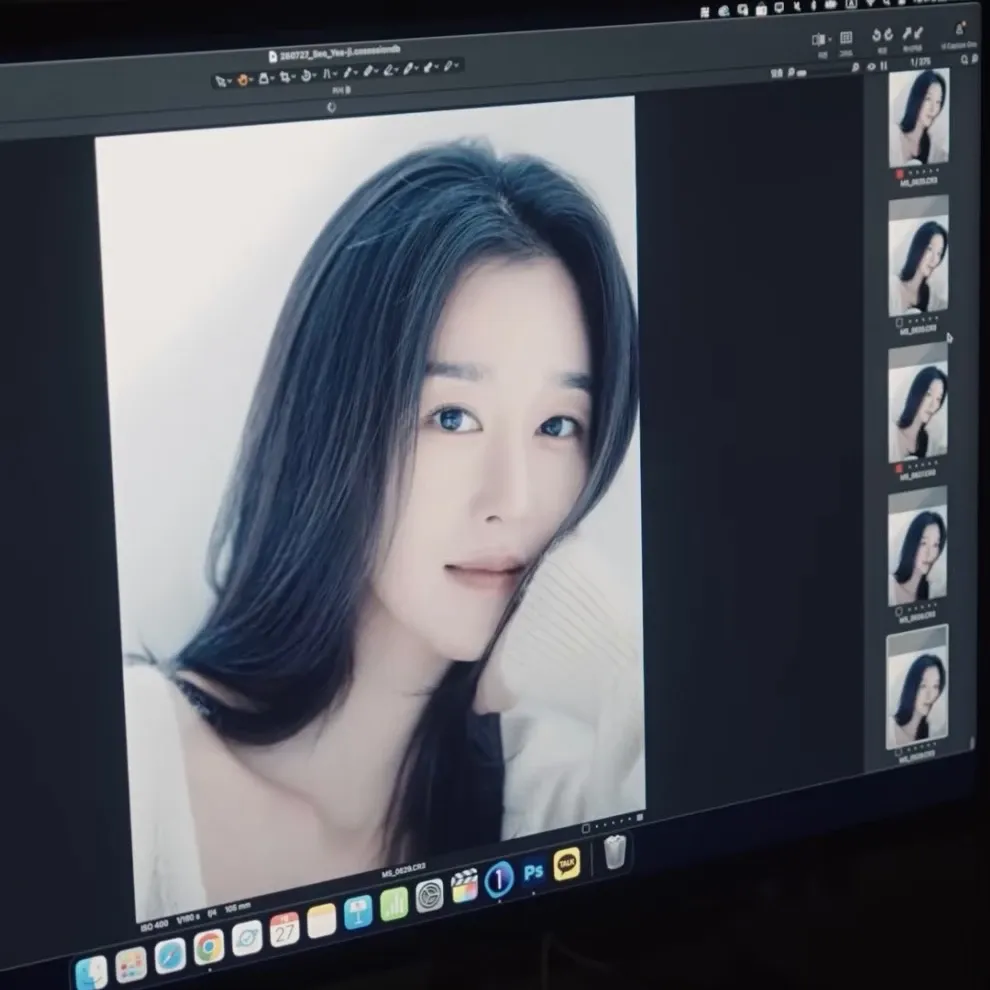Open dropdown arrow after the last cursor tool

(456, 64)
